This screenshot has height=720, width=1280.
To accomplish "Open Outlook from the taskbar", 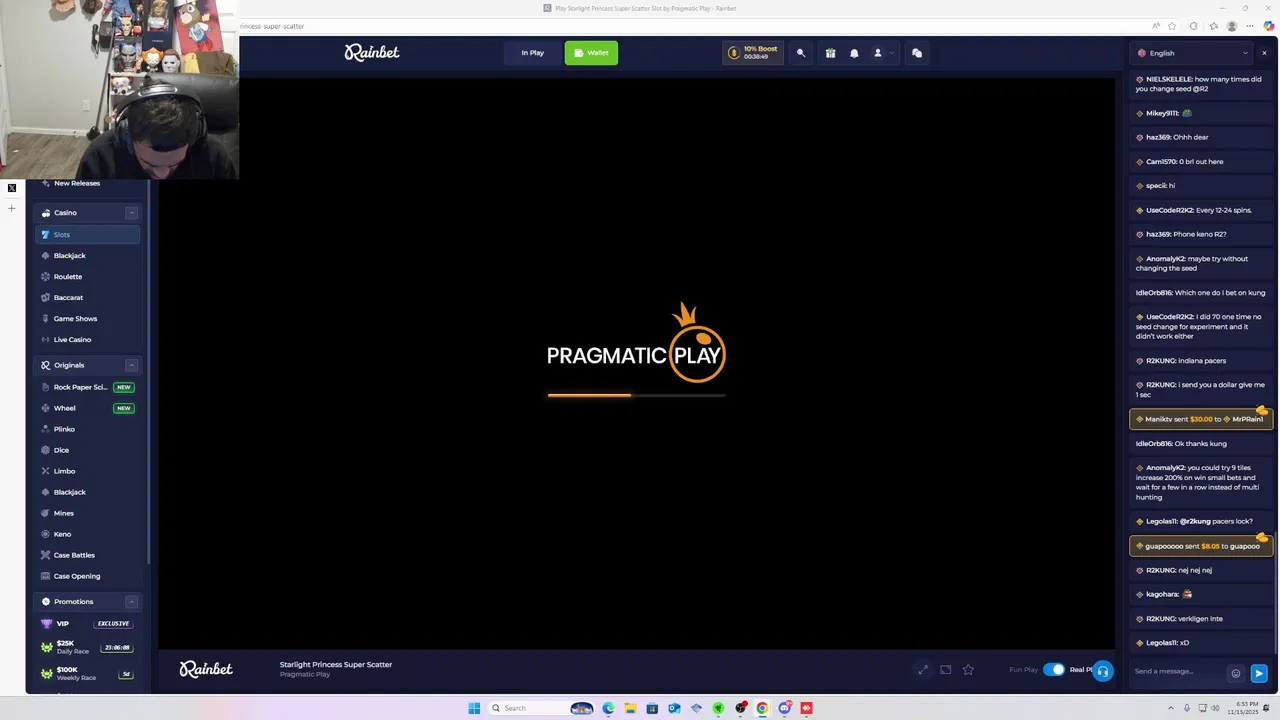I will tap(674, 708).
